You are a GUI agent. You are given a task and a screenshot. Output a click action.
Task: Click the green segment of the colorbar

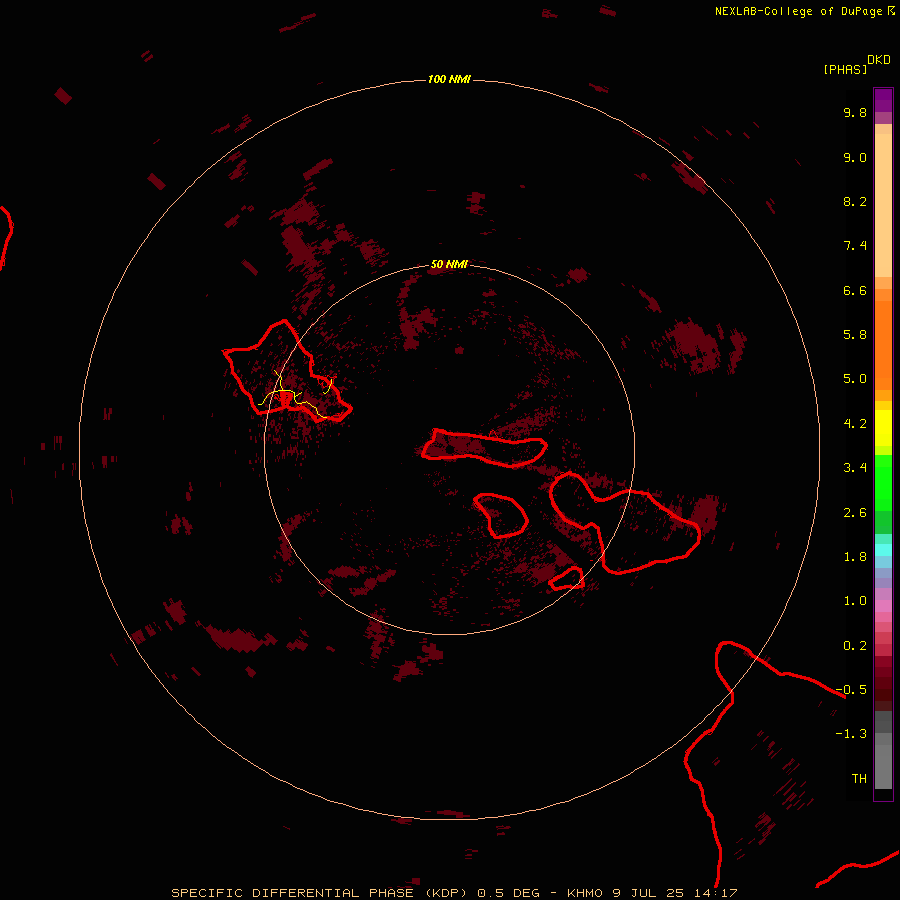click(x=883, y=483)
